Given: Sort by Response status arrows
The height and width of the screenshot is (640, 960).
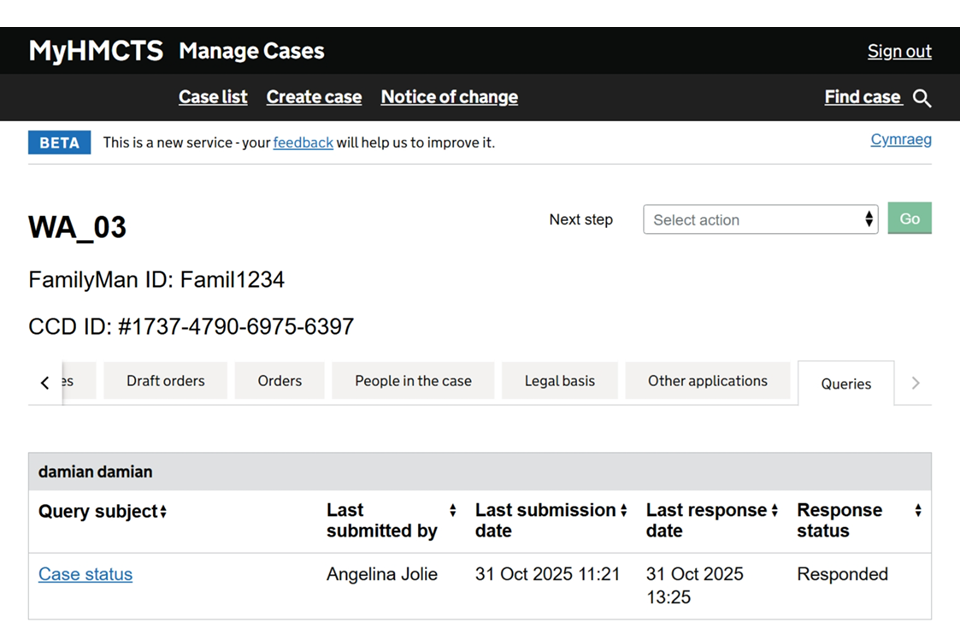Looking at the screenshot, I should (918, 511).
